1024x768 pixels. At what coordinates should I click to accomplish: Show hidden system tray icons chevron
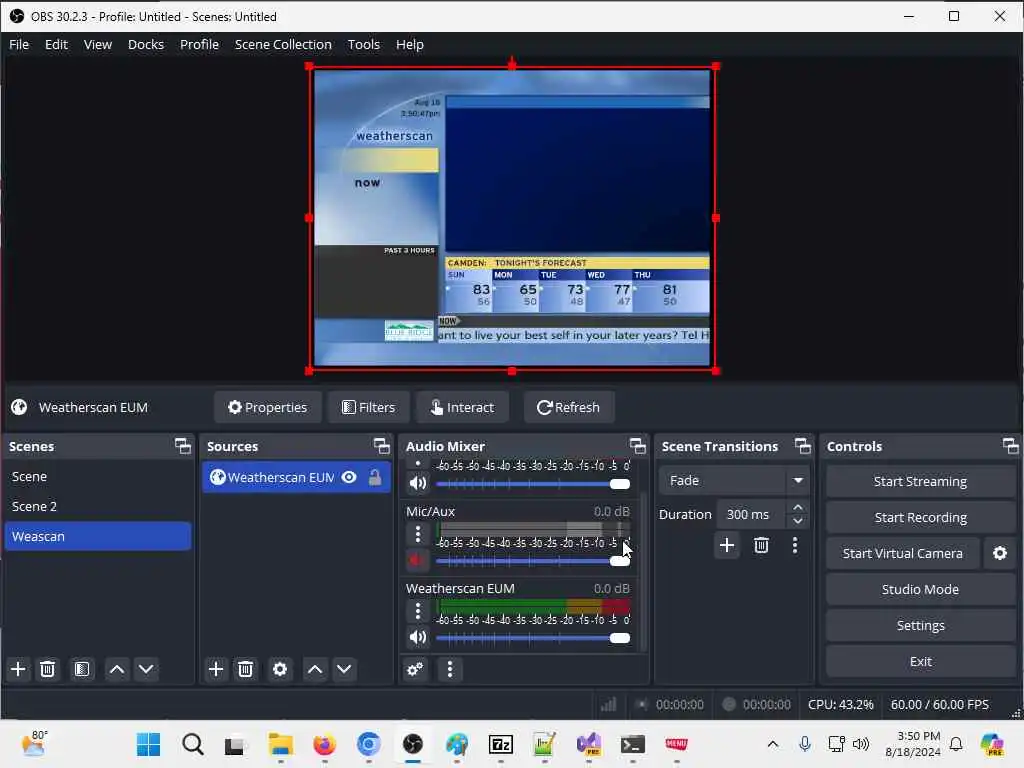tap(773, 744)
